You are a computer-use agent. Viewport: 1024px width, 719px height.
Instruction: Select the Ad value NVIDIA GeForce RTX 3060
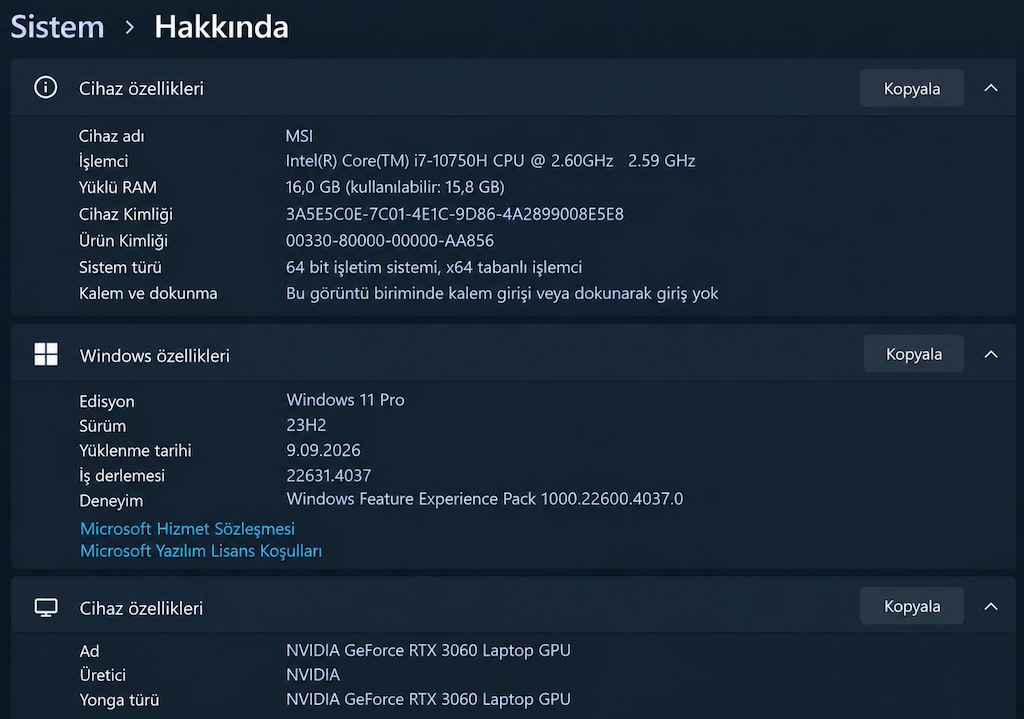pyautogui.click(x=428, y=650)
